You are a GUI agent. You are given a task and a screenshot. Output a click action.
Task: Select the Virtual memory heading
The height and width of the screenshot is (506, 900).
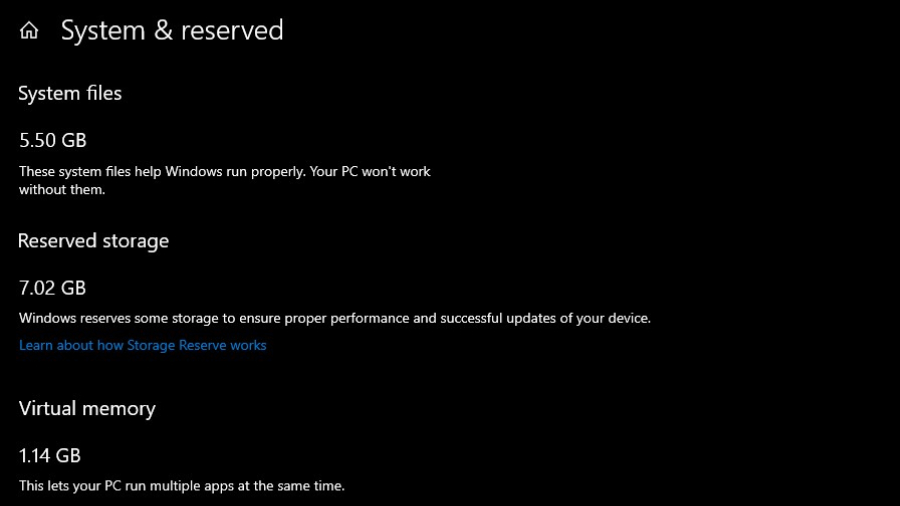[87, 408]
